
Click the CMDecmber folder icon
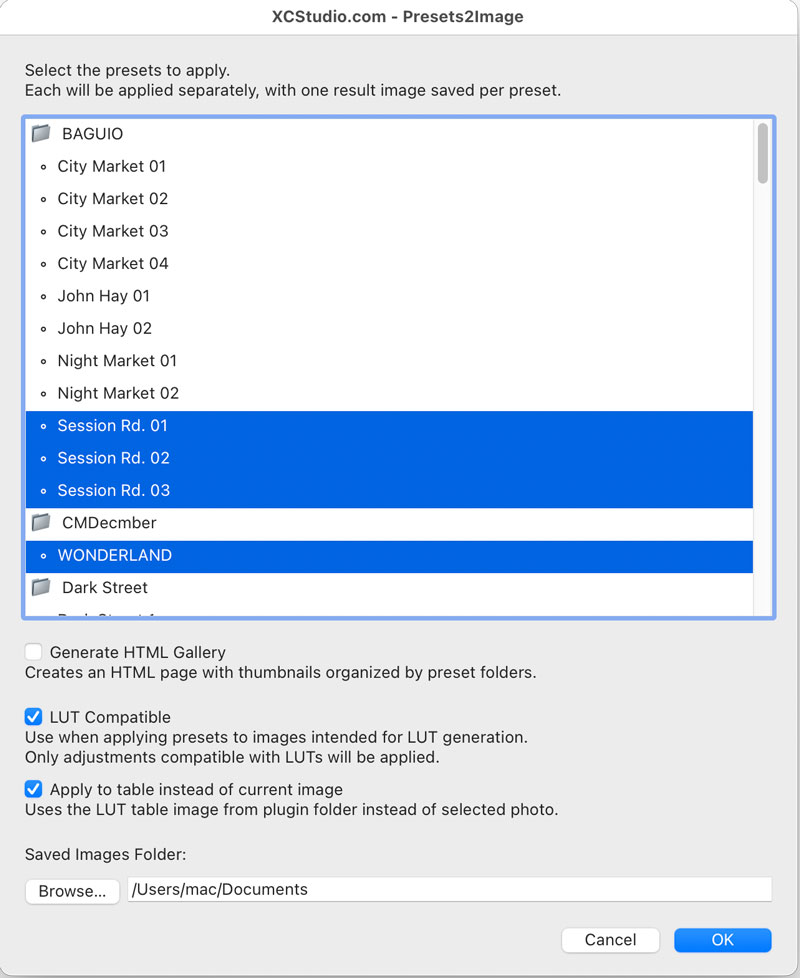coord(41,522)
